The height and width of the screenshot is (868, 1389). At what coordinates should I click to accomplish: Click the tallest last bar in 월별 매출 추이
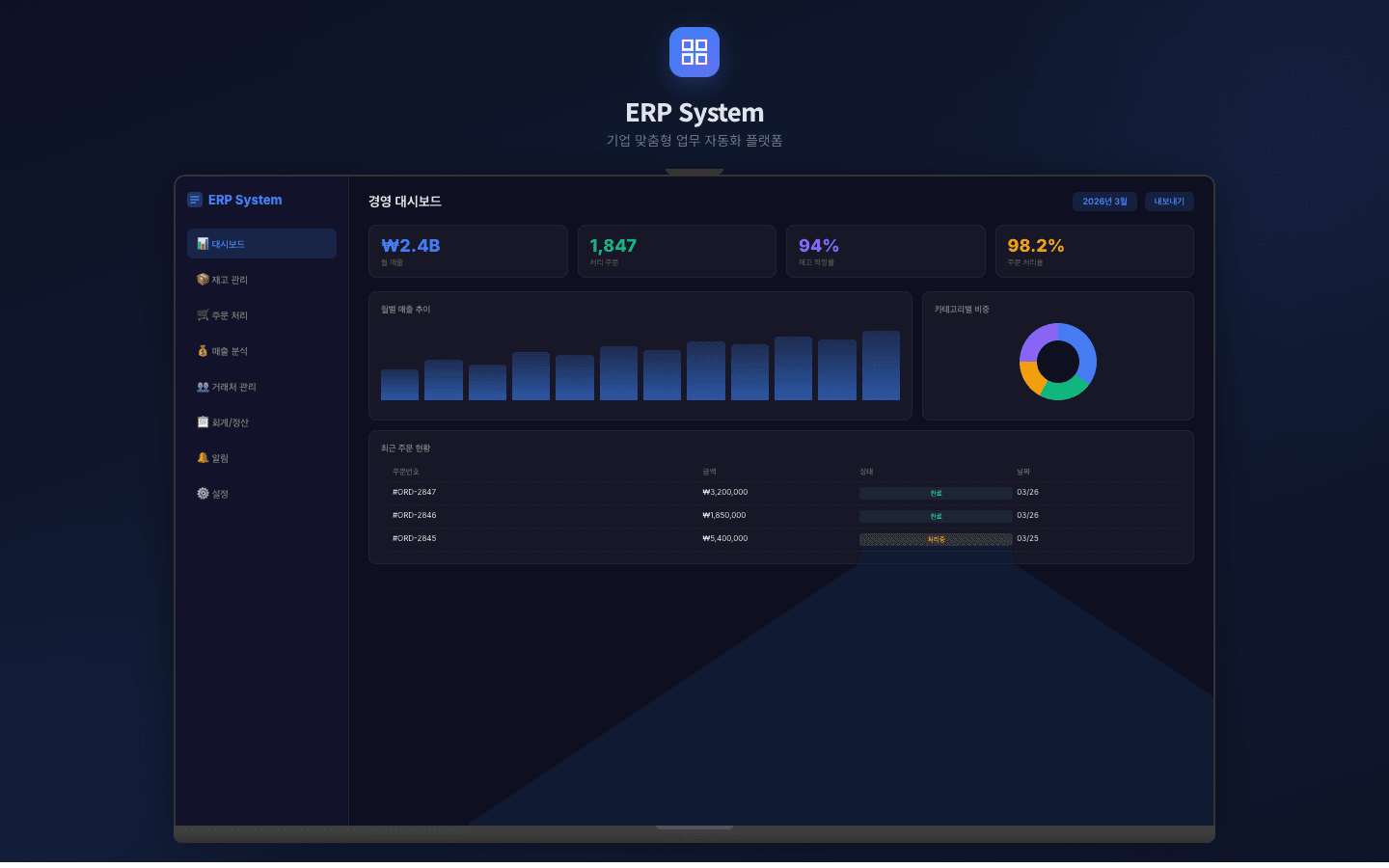click(881, 366)
